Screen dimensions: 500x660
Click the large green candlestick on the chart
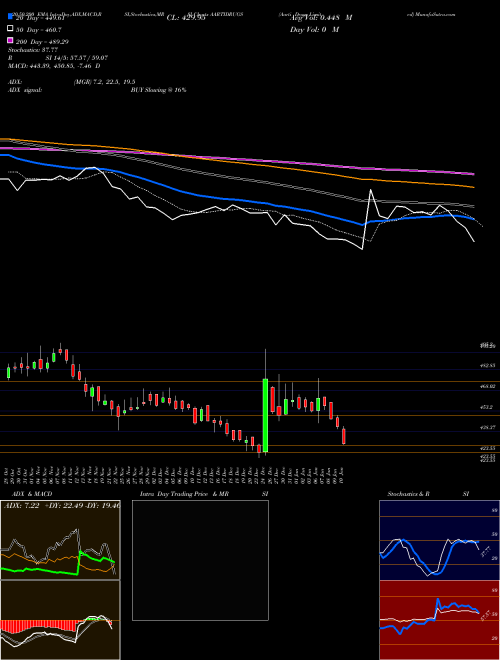coord(266,415)
